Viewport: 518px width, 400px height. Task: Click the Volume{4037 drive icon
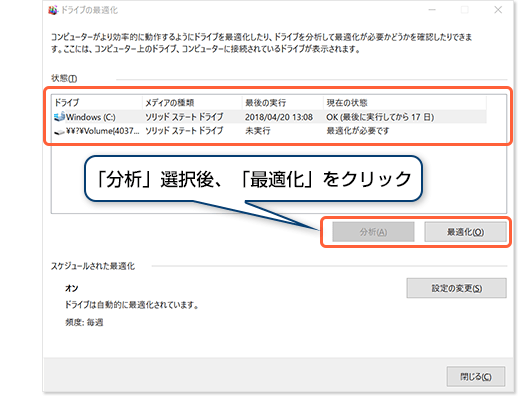click(59, 132)
